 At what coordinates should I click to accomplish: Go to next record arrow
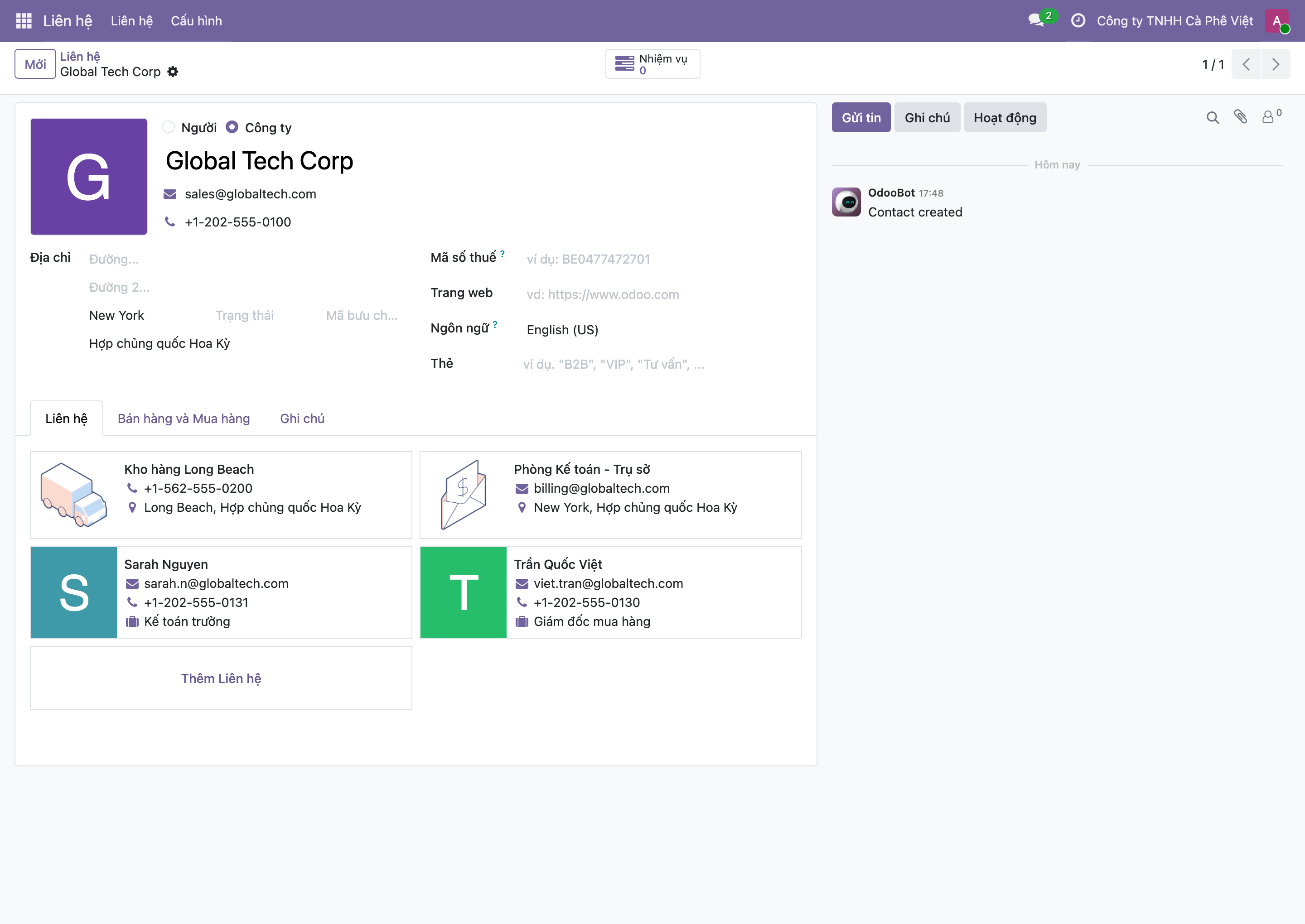1276,64
